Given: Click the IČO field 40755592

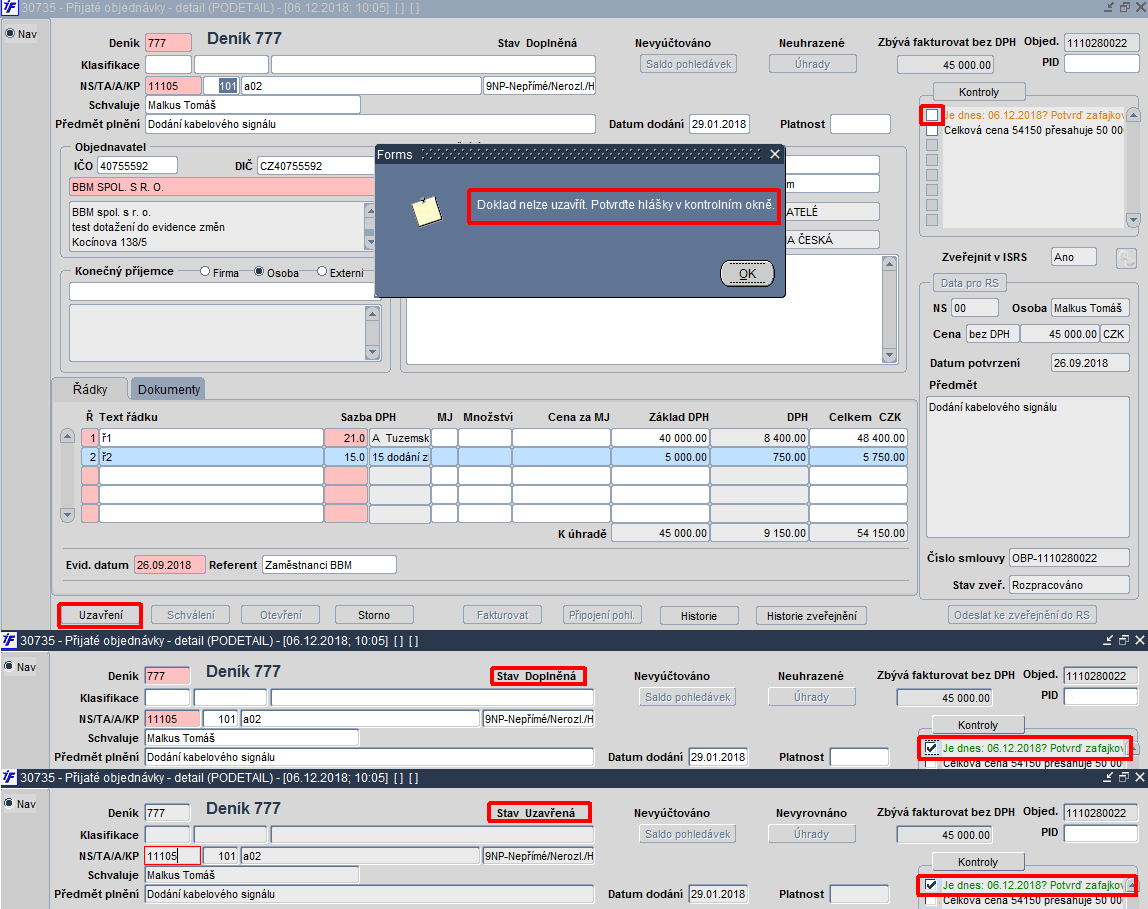Looking at the screenshot, I should pos(138,165).
